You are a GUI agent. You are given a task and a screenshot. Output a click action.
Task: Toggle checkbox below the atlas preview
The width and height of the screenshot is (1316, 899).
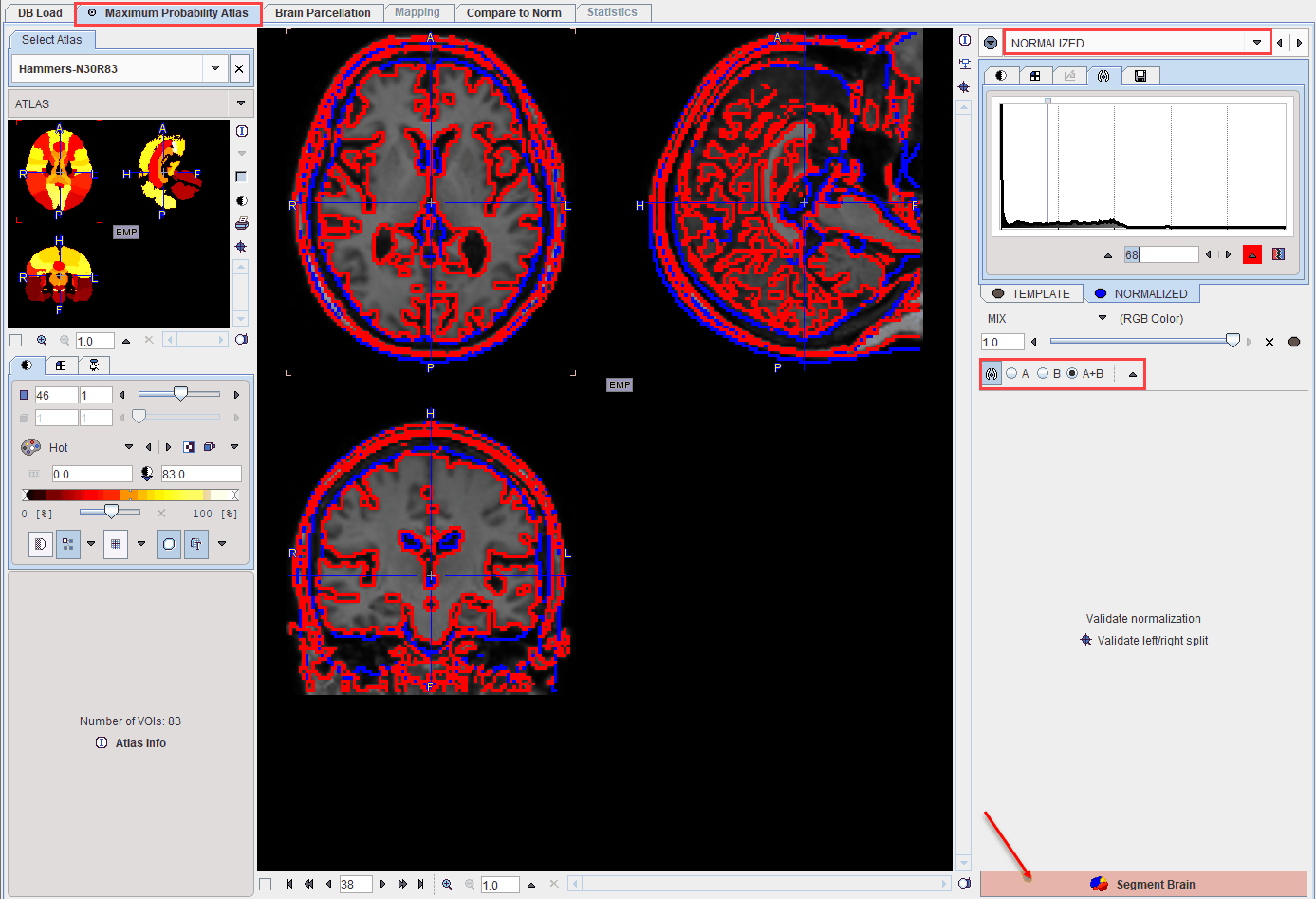[15, 340]
